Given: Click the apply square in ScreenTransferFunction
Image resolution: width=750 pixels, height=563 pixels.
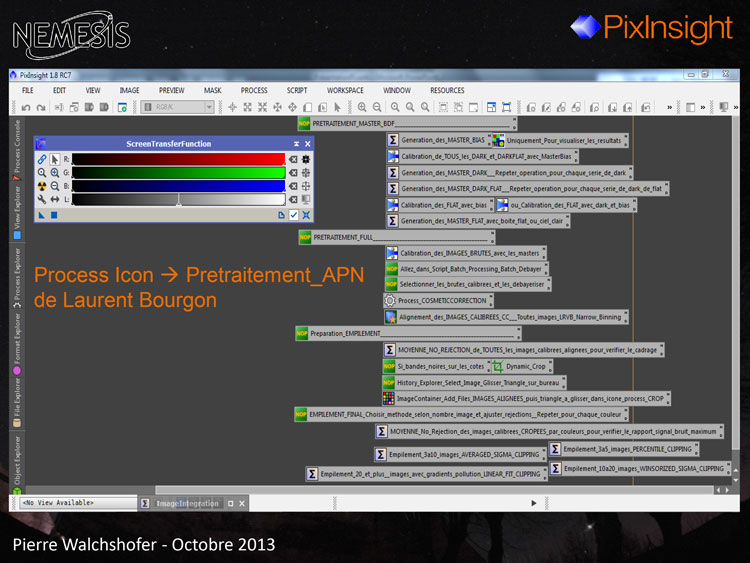Looking at the screenshot, I should point(54,215).
